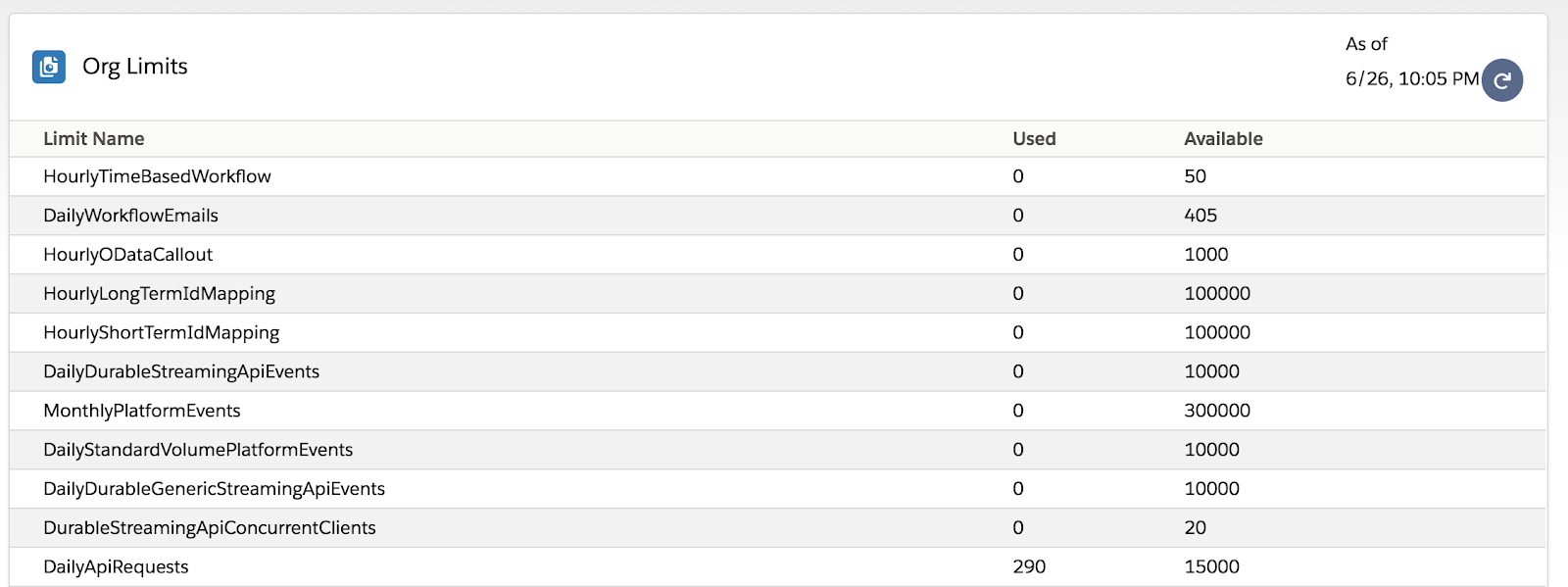
Task: Select the DailyDurableStreamingApiEvents limit name
Action: pyautogui.click(x=181, y=371)
